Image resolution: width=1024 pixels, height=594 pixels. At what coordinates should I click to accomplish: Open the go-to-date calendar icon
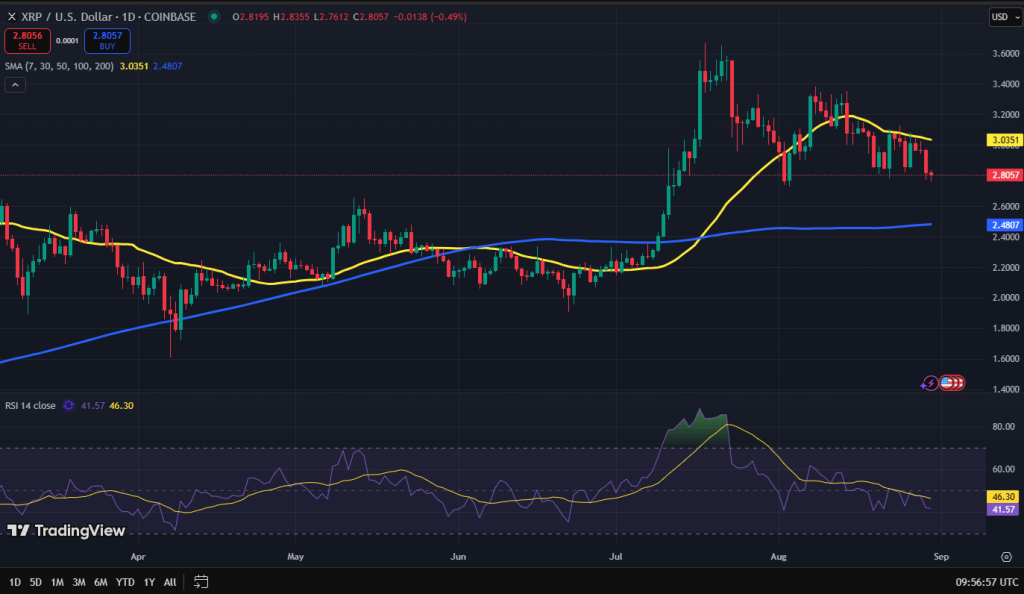(201, 582)
